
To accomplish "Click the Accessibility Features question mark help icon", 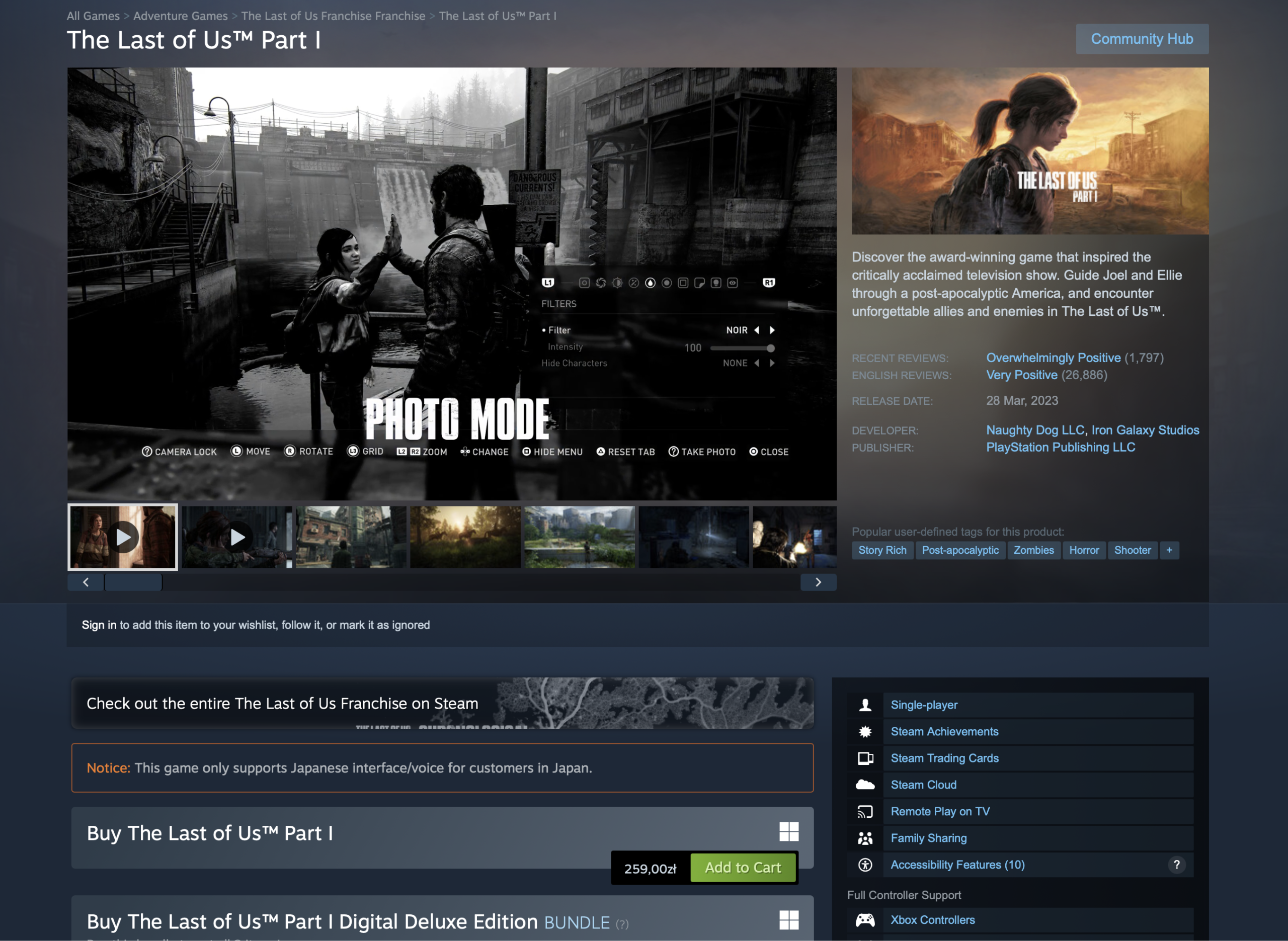I will [x=1176, y=865].
